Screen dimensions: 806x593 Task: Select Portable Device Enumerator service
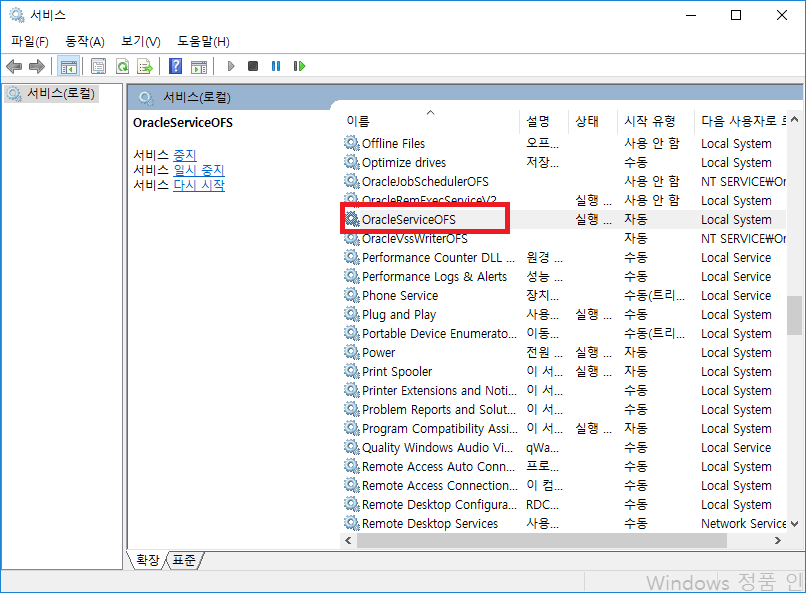tap(564, 333)
